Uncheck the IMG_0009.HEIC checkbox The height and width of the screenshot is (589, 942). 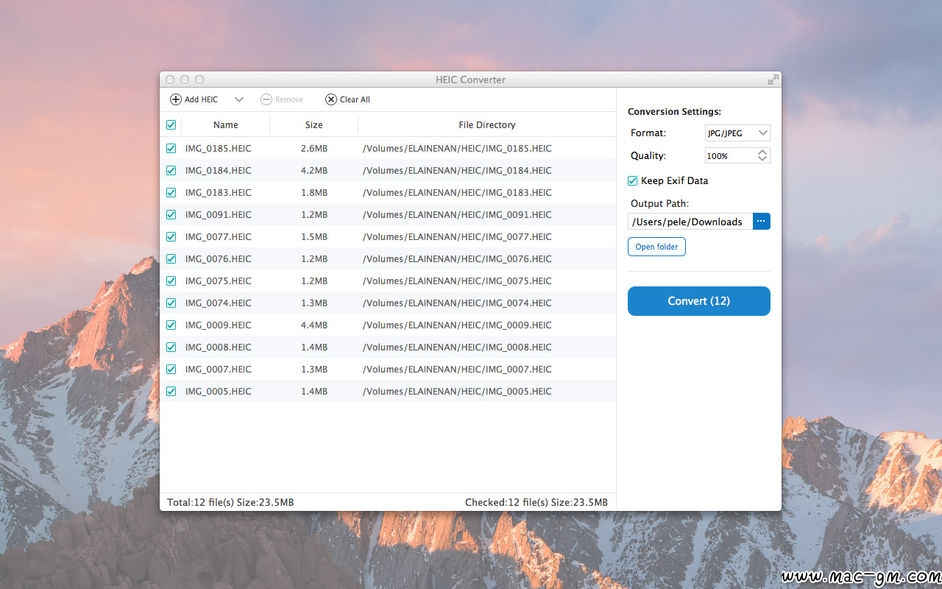(171, 325)
